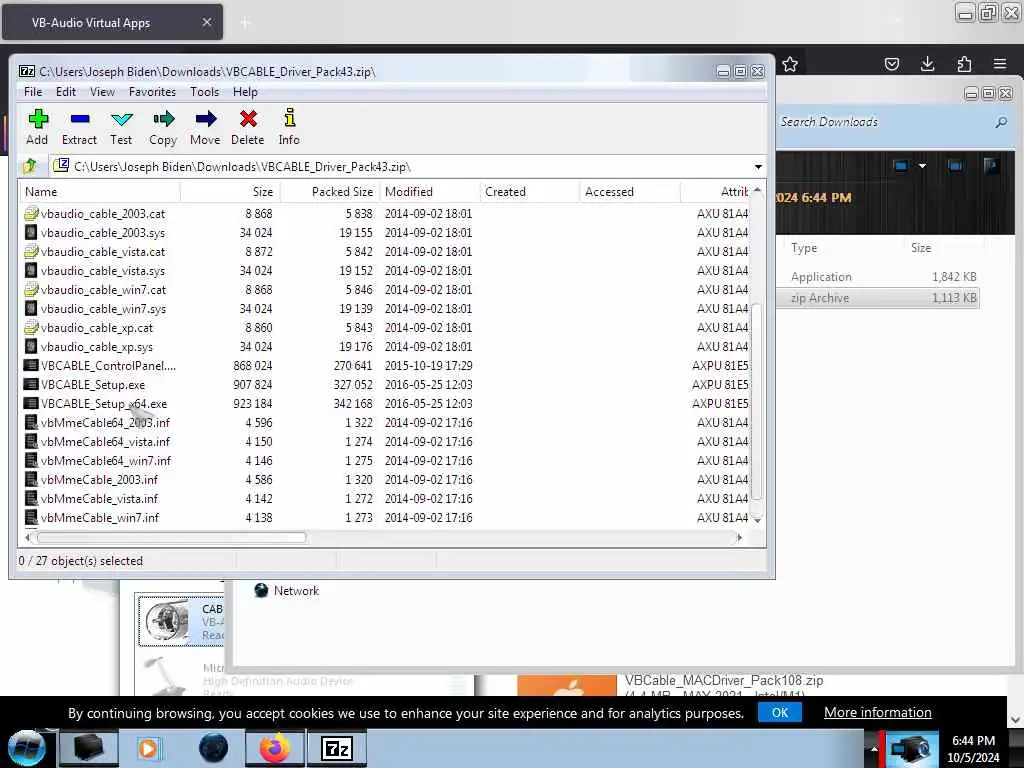Open the media player taskbar icon
The height and width of the screenshot is (768, 1024).
[x=150, y=748]
